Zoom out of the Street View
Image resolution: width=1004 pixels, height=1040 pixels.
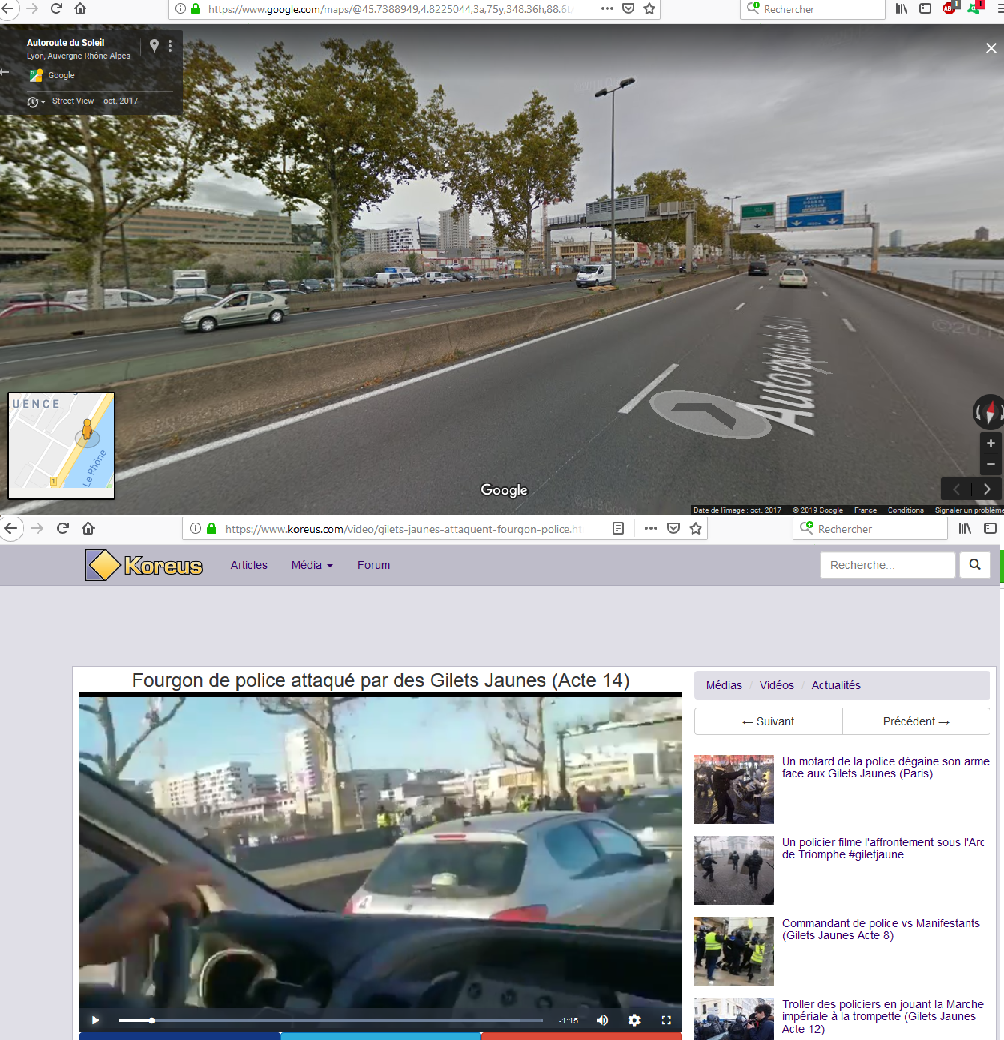990,464
